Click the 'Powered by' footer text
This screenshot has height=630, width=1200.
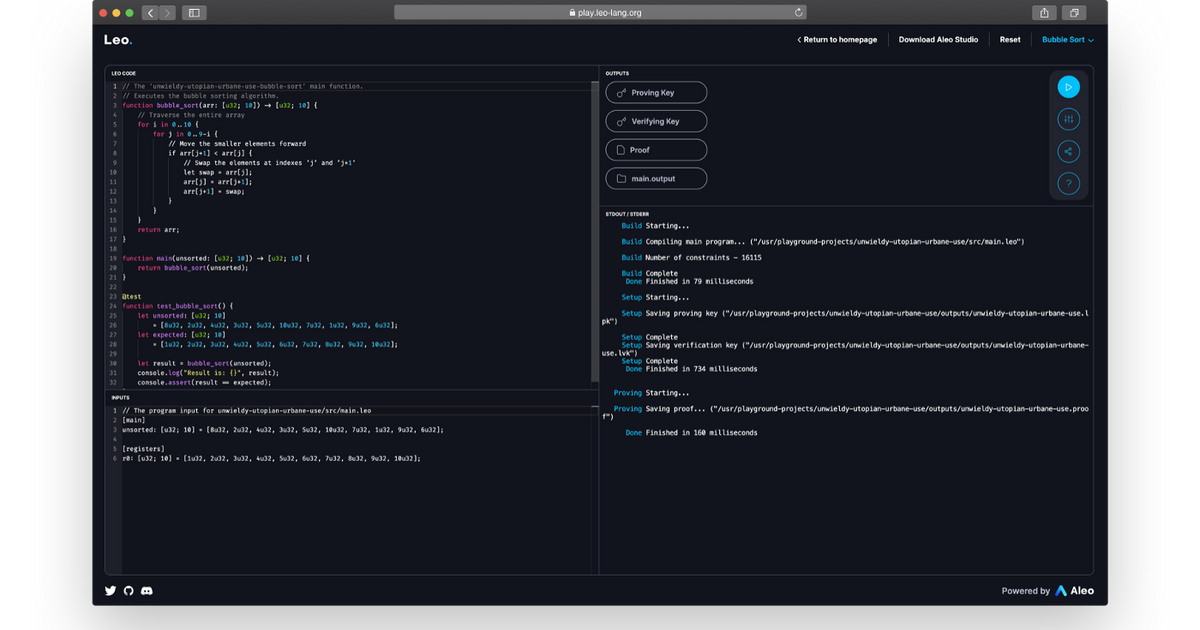(x=1026, y=591)
